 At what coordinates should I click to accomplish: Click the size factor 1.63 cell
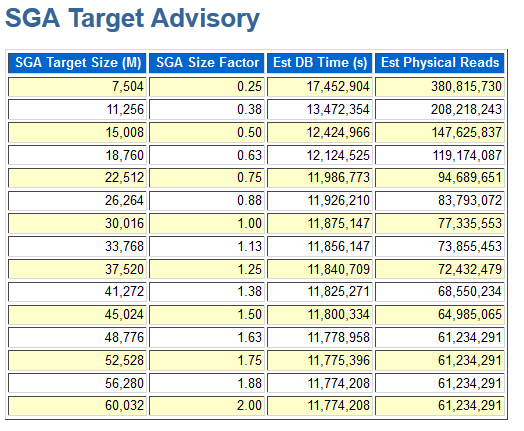click(207, 337)
